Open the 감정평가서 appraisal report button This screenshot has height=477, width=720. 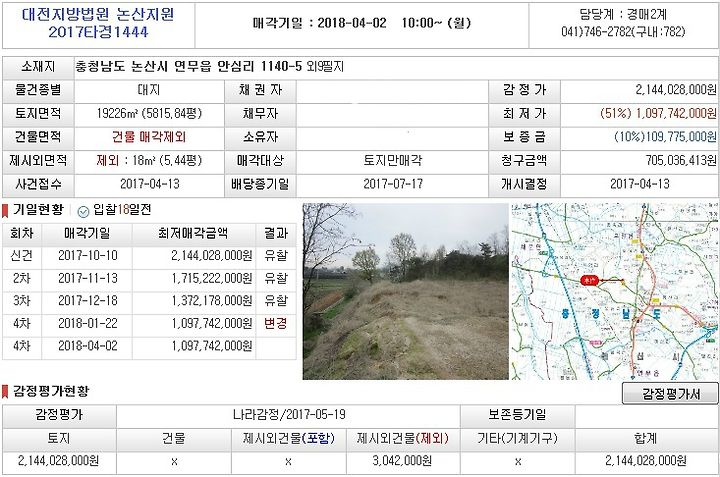pyautogui.click(x=670, y=393)
